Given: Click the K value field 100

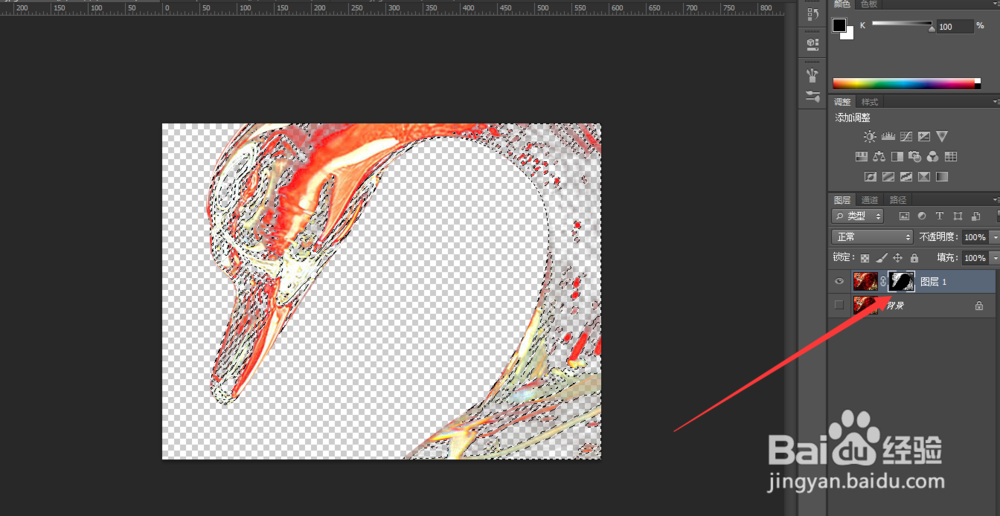Looking at the screenshot, I should [x=955, y=27].
